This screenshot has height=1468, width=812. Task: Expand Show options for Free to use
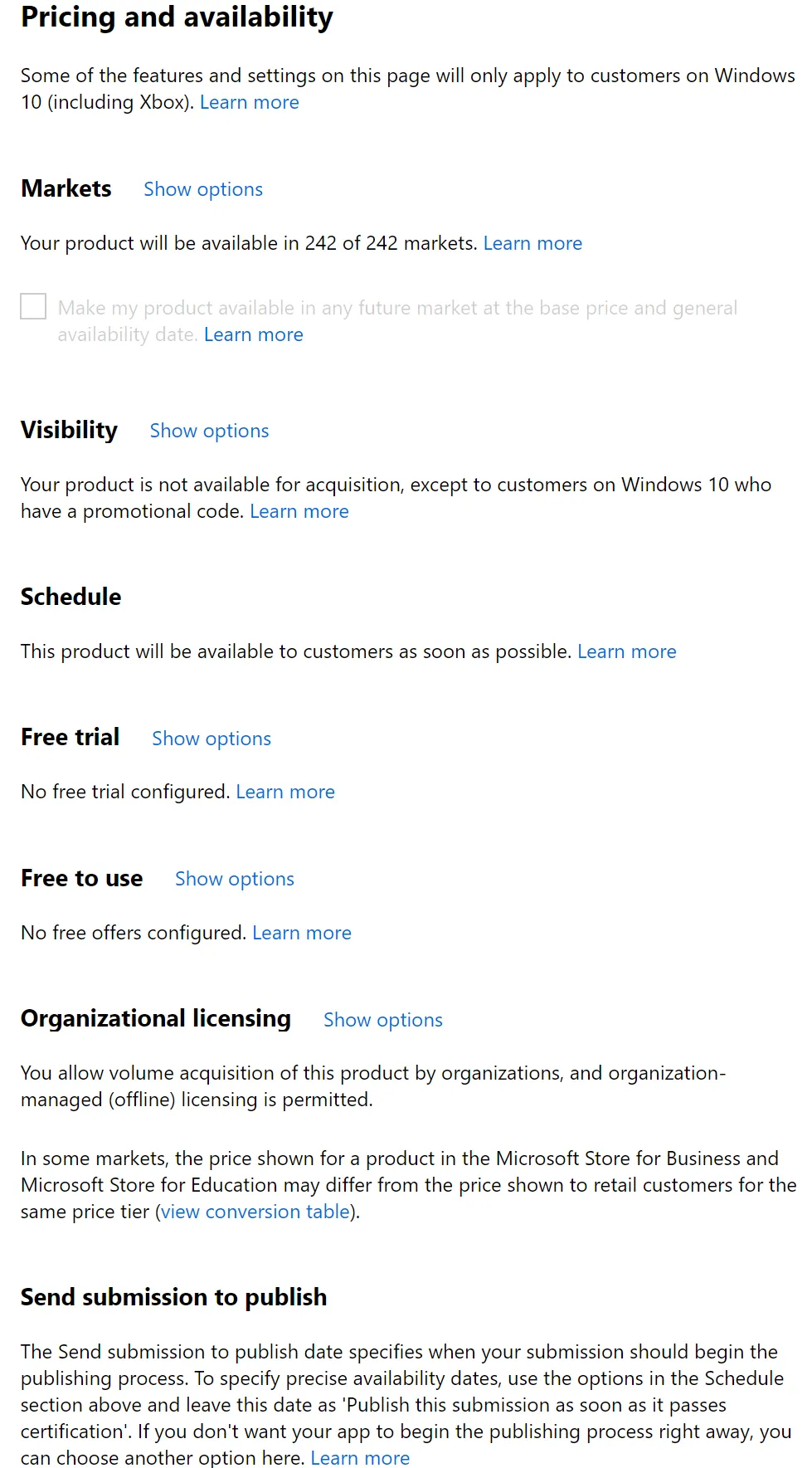(235, 879)
